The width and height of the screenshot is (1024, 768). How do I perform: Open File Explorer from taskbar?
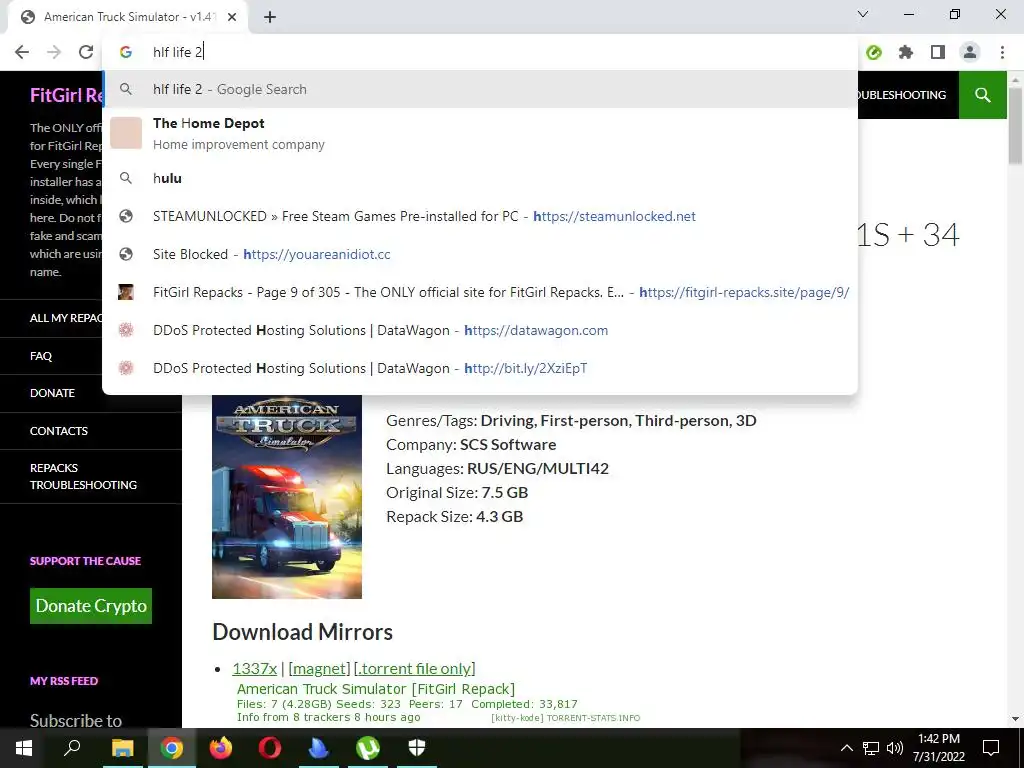tap(122, 748)
